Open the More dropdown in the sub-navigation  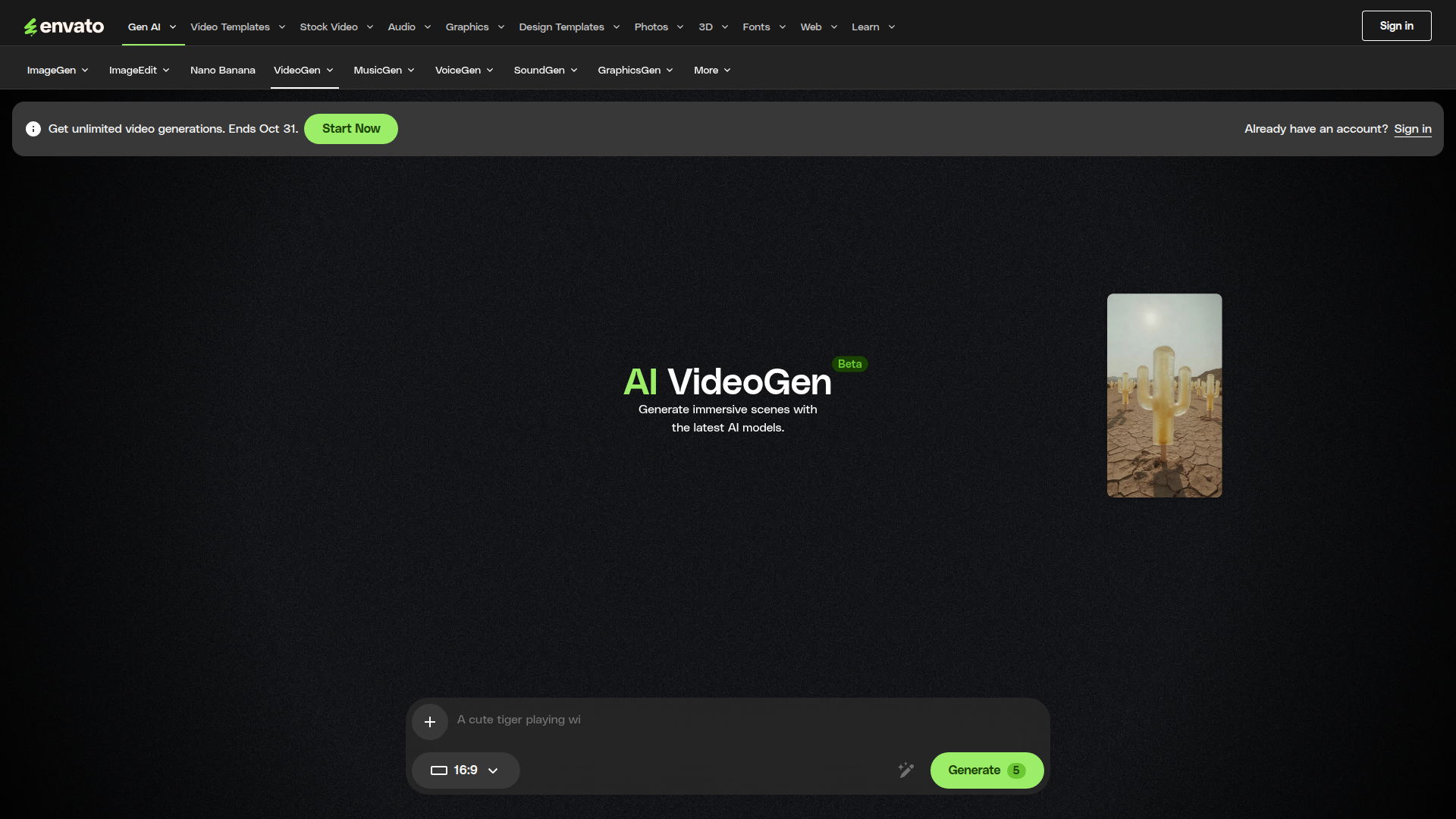[x=712, y=71]
